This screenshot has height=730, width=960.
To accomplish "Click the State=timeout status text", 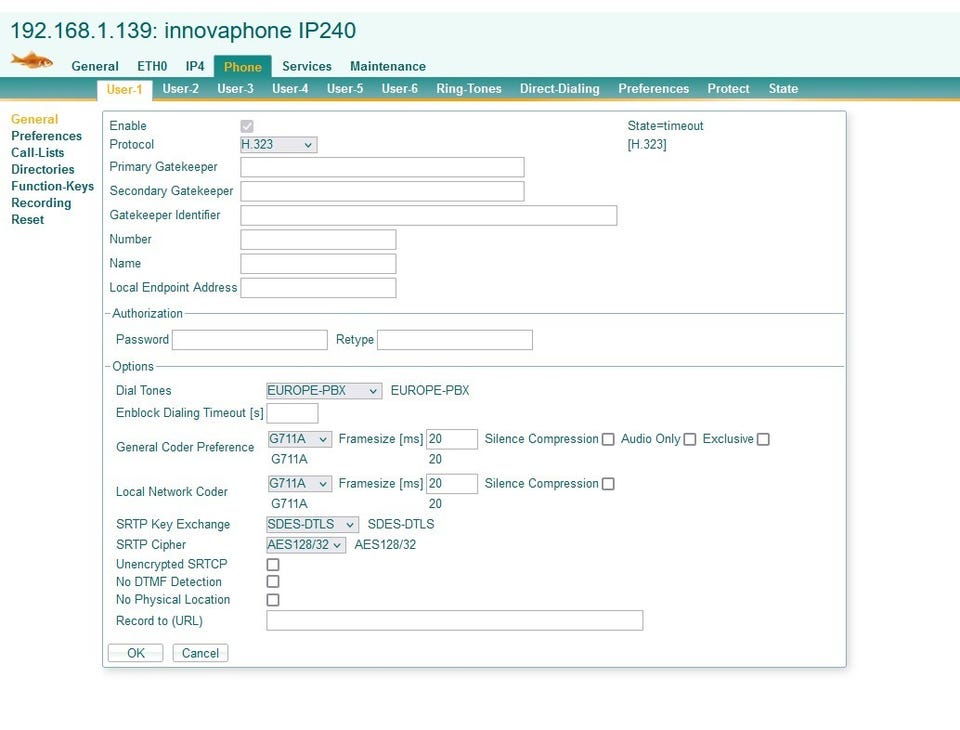I will pos(665,126).
